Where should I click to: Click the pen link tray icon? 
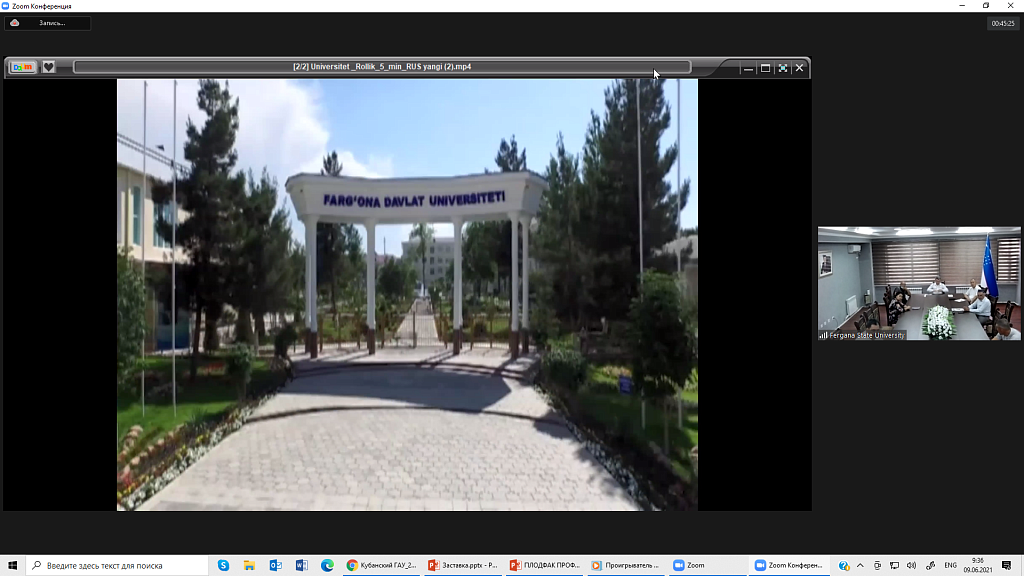(930, 566)
